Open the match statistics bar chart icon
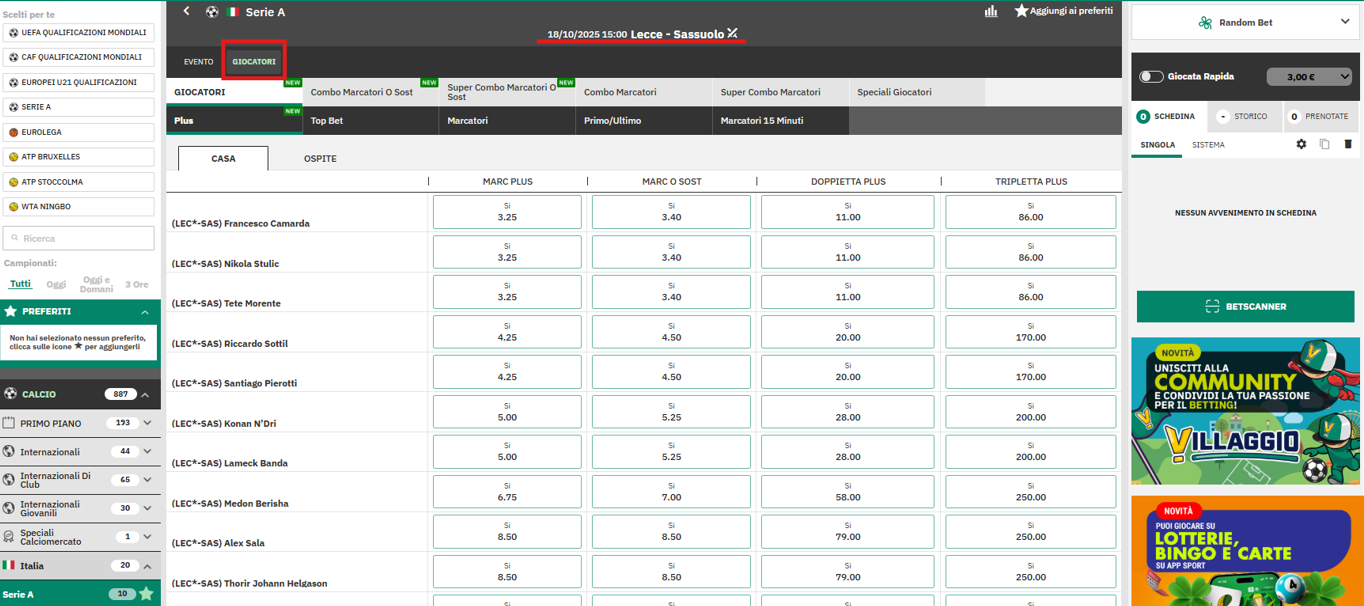 991,12
